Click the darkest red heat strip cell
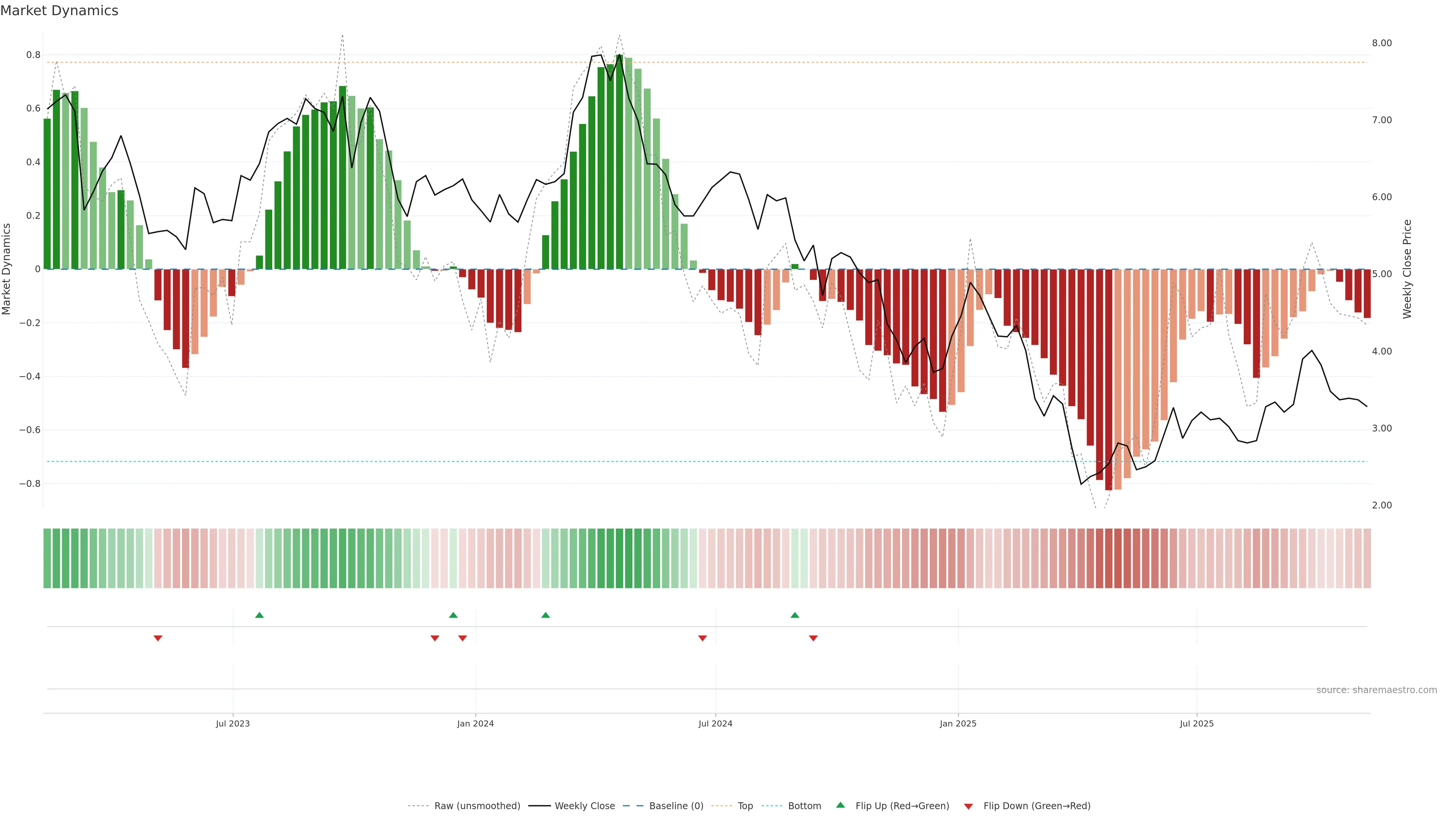Screen dimensions: 1456x819 tap(1108, 559)
